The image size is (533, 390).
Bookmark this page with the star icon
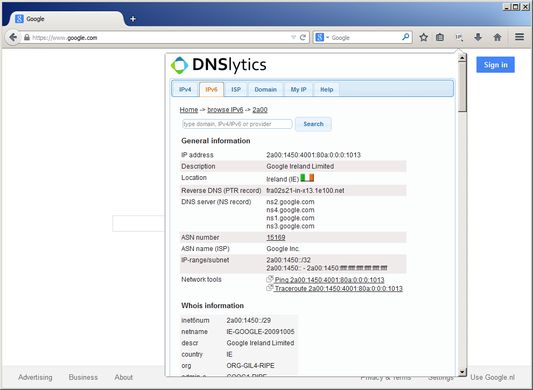click(423, 37)
